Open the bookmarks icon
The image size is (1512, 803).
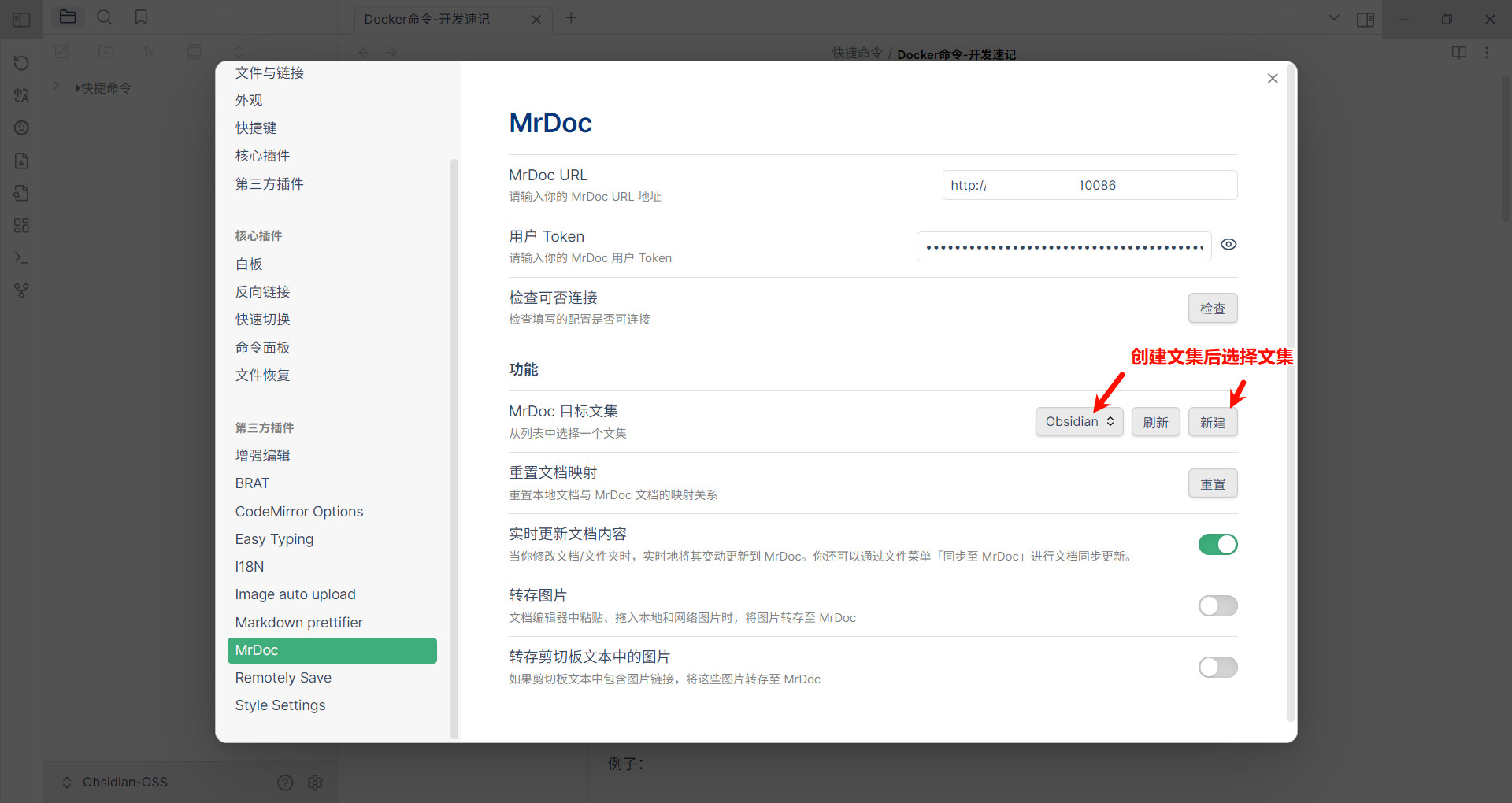141,17
